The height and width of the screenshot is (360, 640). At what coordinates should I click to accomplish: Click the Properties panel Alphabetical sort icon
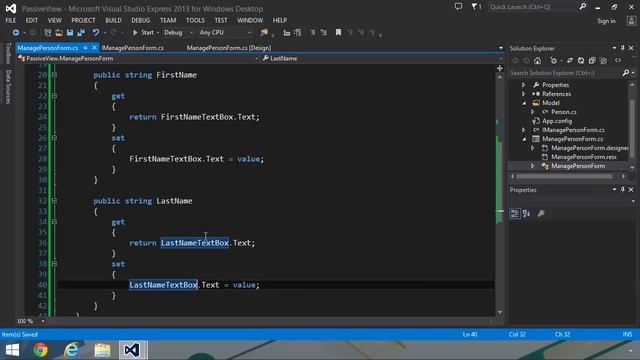[x=527, y=213]
